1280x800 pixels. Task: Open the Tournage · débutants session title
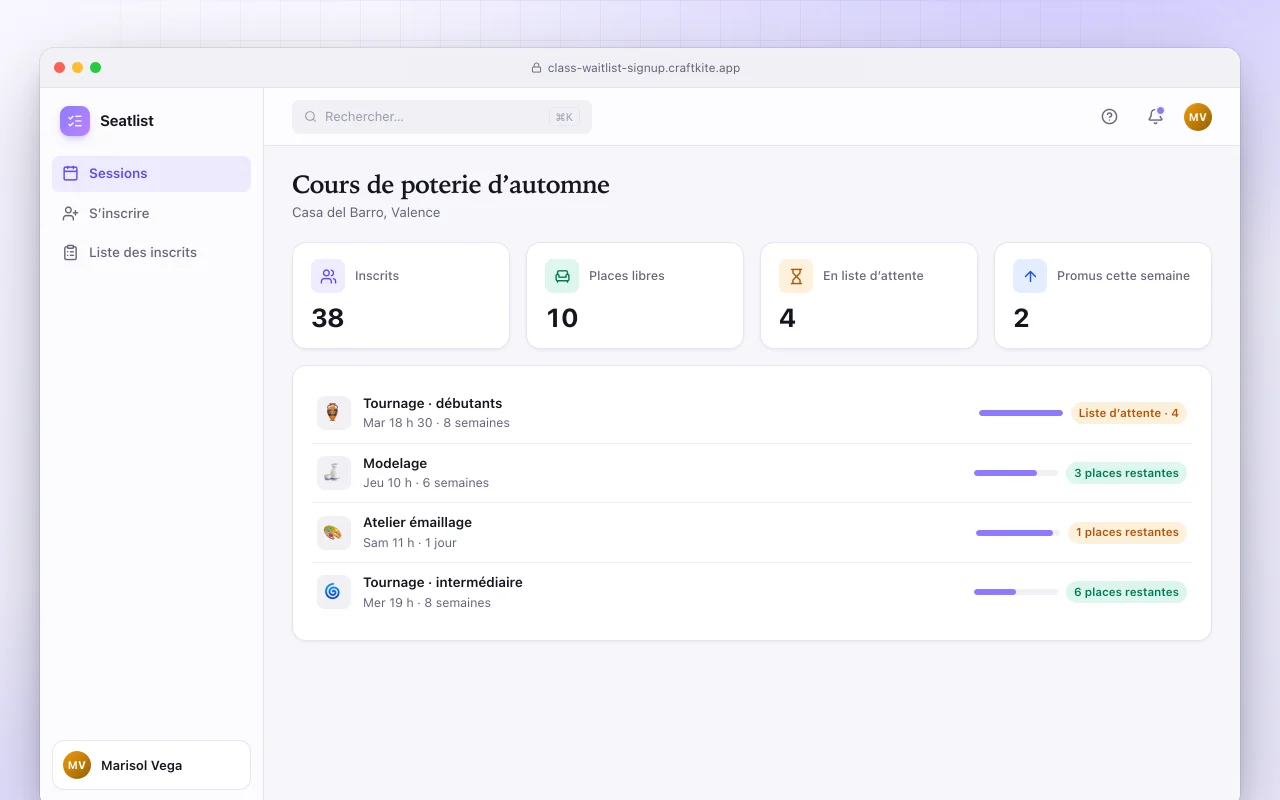pos(433,404)
